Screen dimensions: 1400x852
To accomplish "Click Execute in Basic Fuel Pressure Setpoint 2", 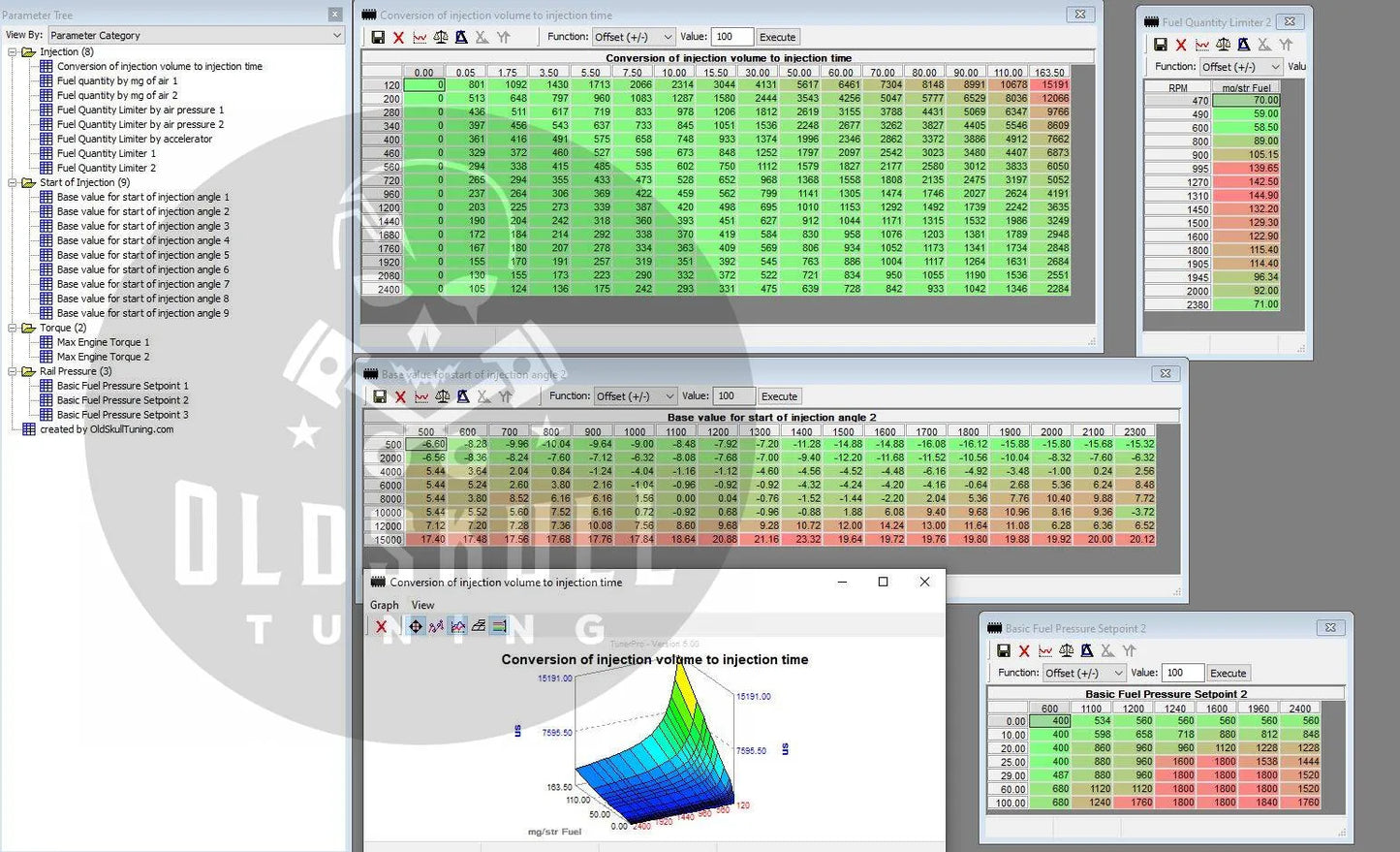I will (x=1228, y=673).
